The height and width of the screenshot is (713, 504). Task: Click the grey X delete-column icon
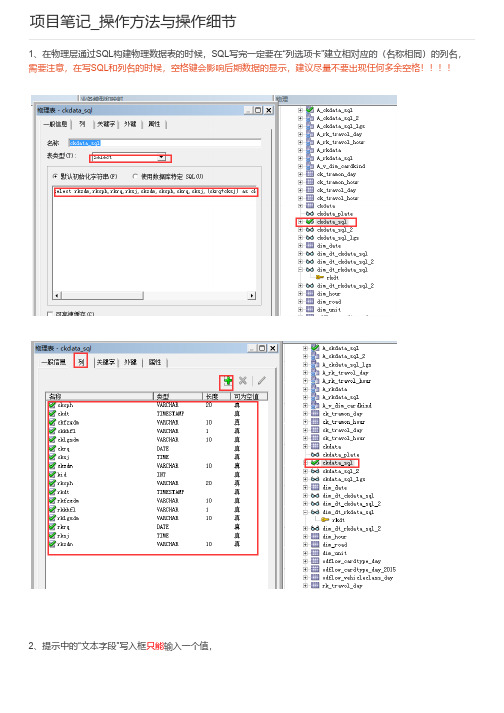pyautogui.click(x=243, y=381)
